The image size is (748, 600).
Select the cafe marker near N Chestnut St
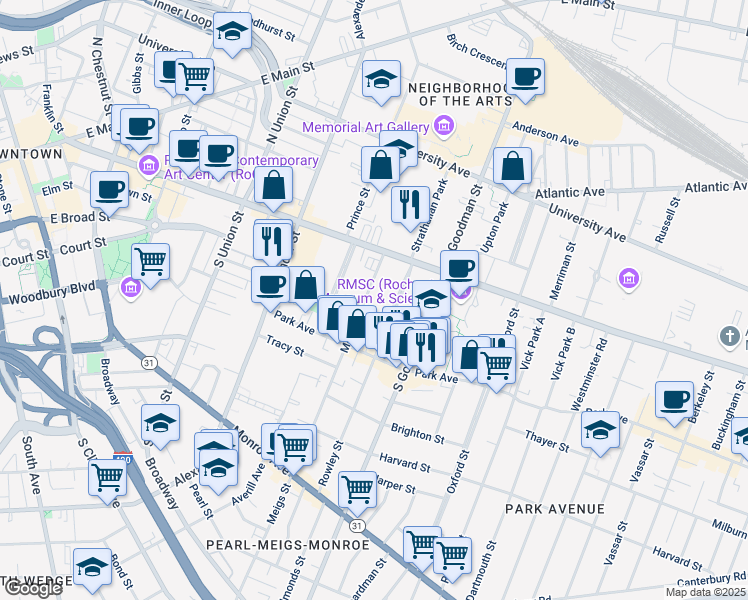[x=139, y=129]
